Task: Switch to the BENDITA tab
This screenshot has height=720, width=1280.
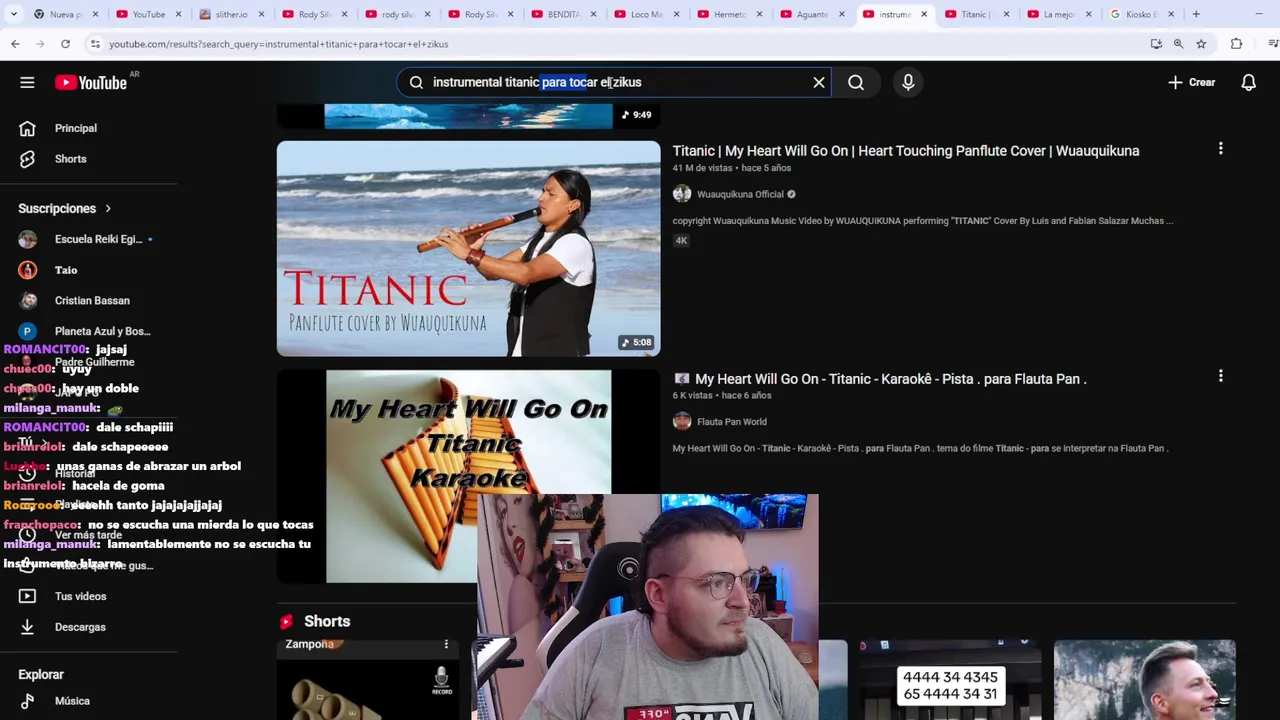Action: (x=564, y=14)
